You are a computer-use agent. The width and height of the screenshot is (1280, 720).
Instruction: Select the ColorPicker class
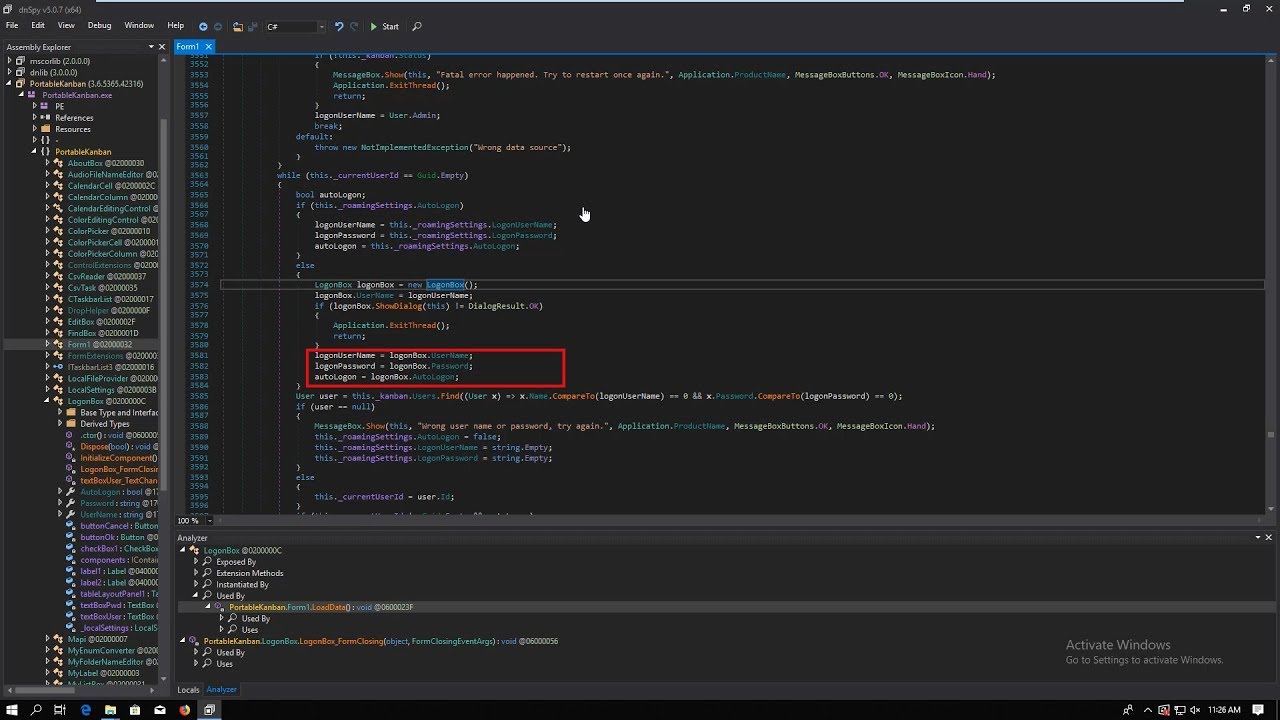(109, 231)
